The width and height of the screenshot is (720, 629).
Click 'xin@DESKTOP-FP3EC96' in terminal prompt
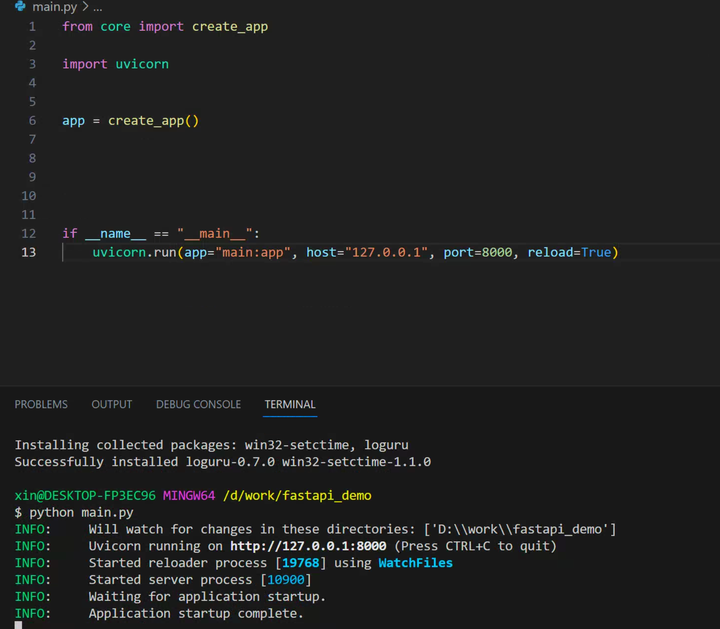(x=85, y=496)
